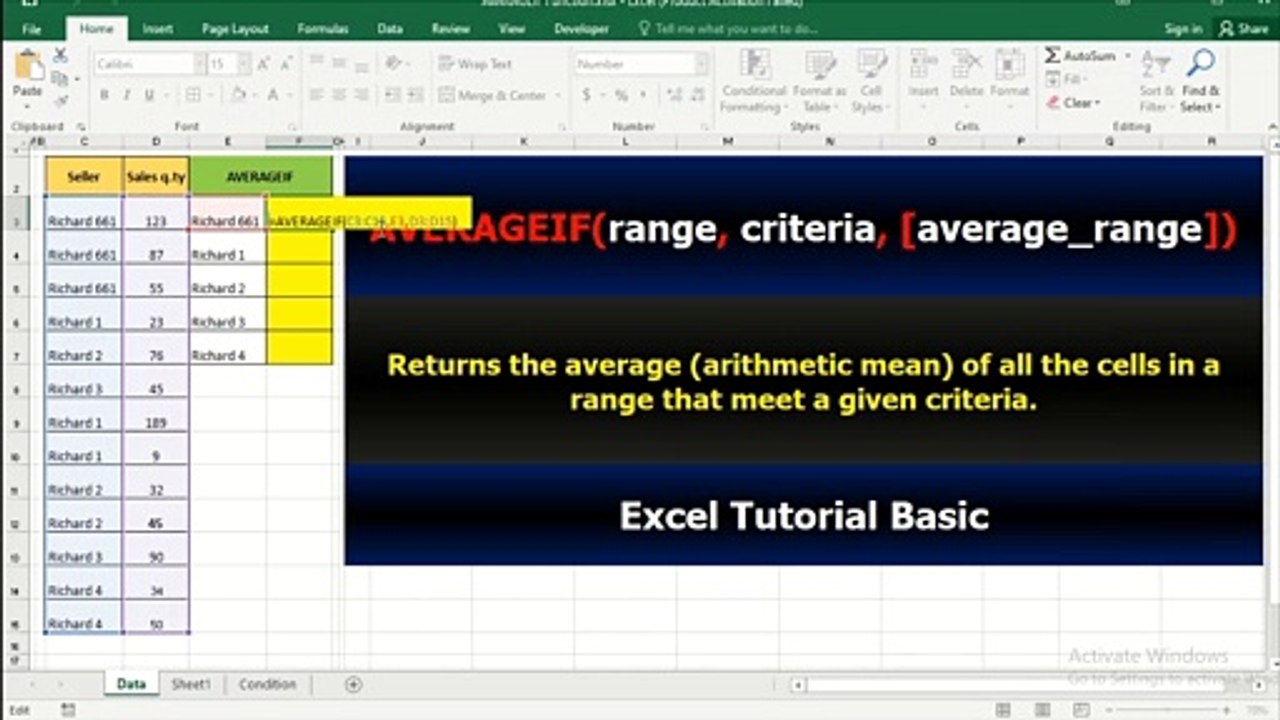This screenshot has height=720, width=1280.
Task: Open the font size dropdown
Action: (x=244, y=64)
